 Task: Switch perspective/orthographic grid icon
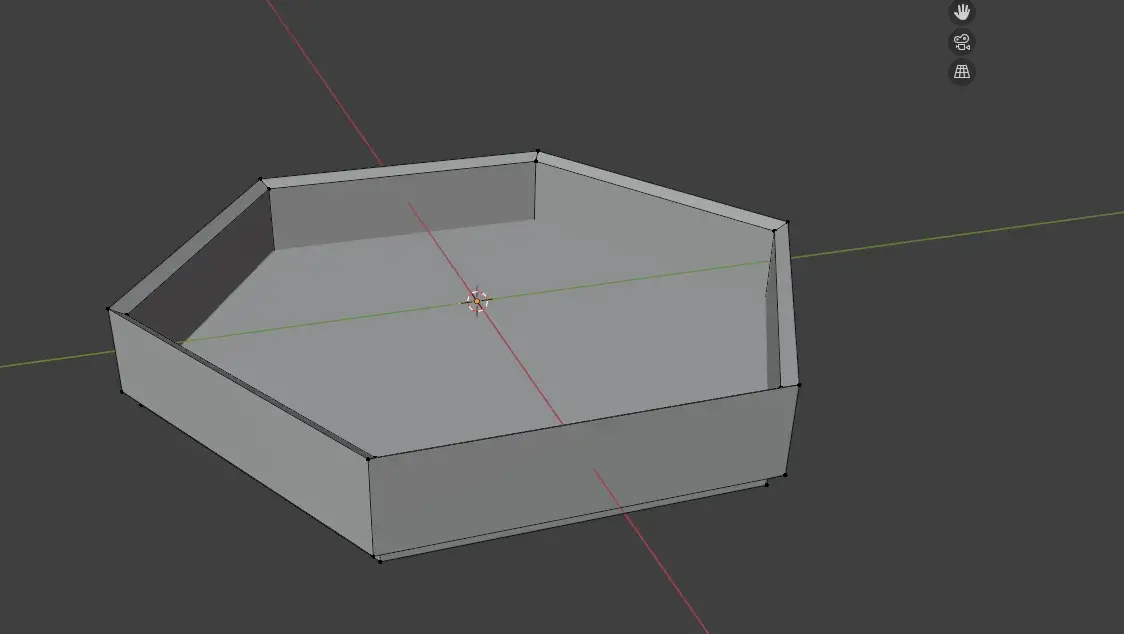click(961, 72)
